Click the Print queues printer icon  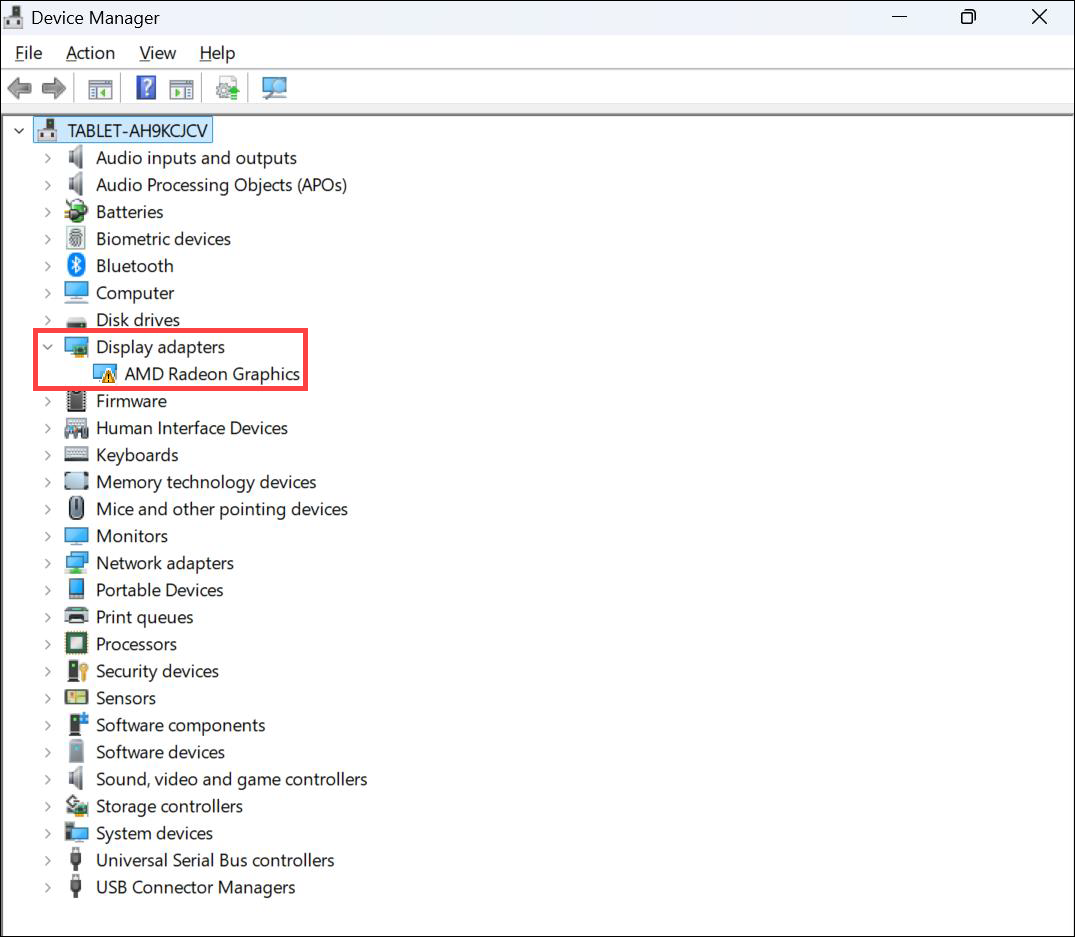76,616
